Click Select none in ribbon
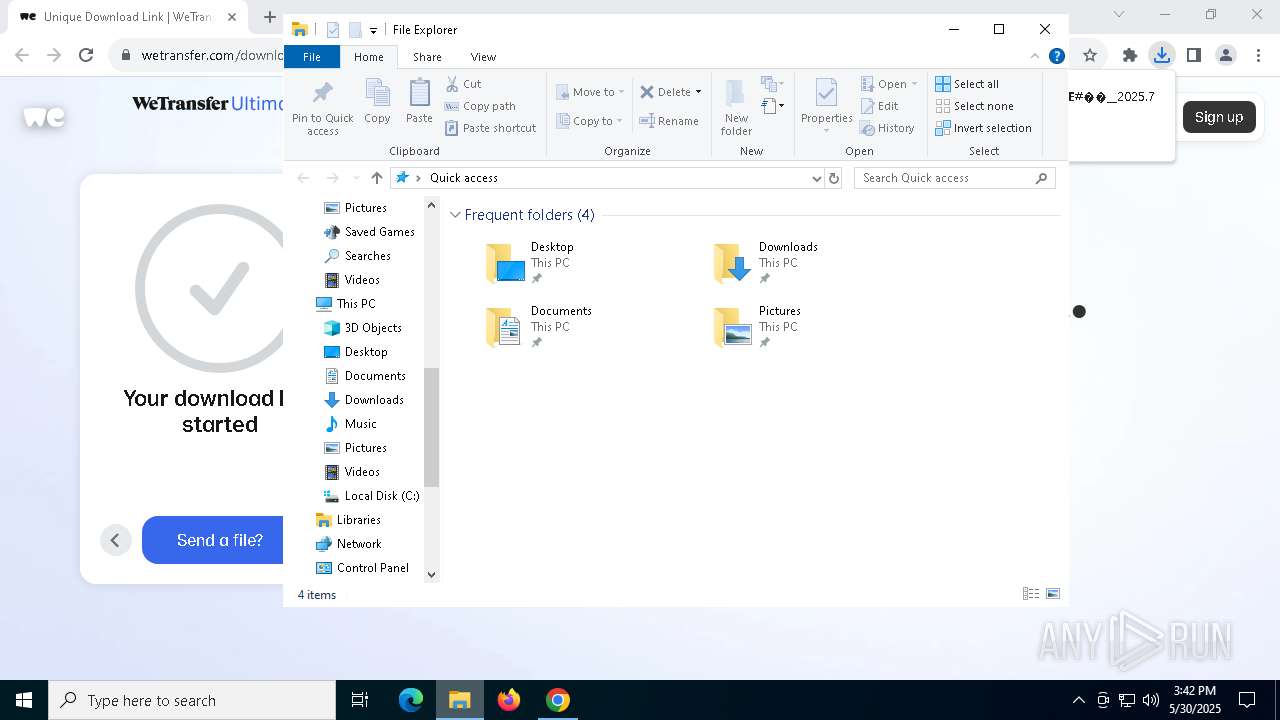The width and height of the screenshot is (1280, 720). [975, 106]
